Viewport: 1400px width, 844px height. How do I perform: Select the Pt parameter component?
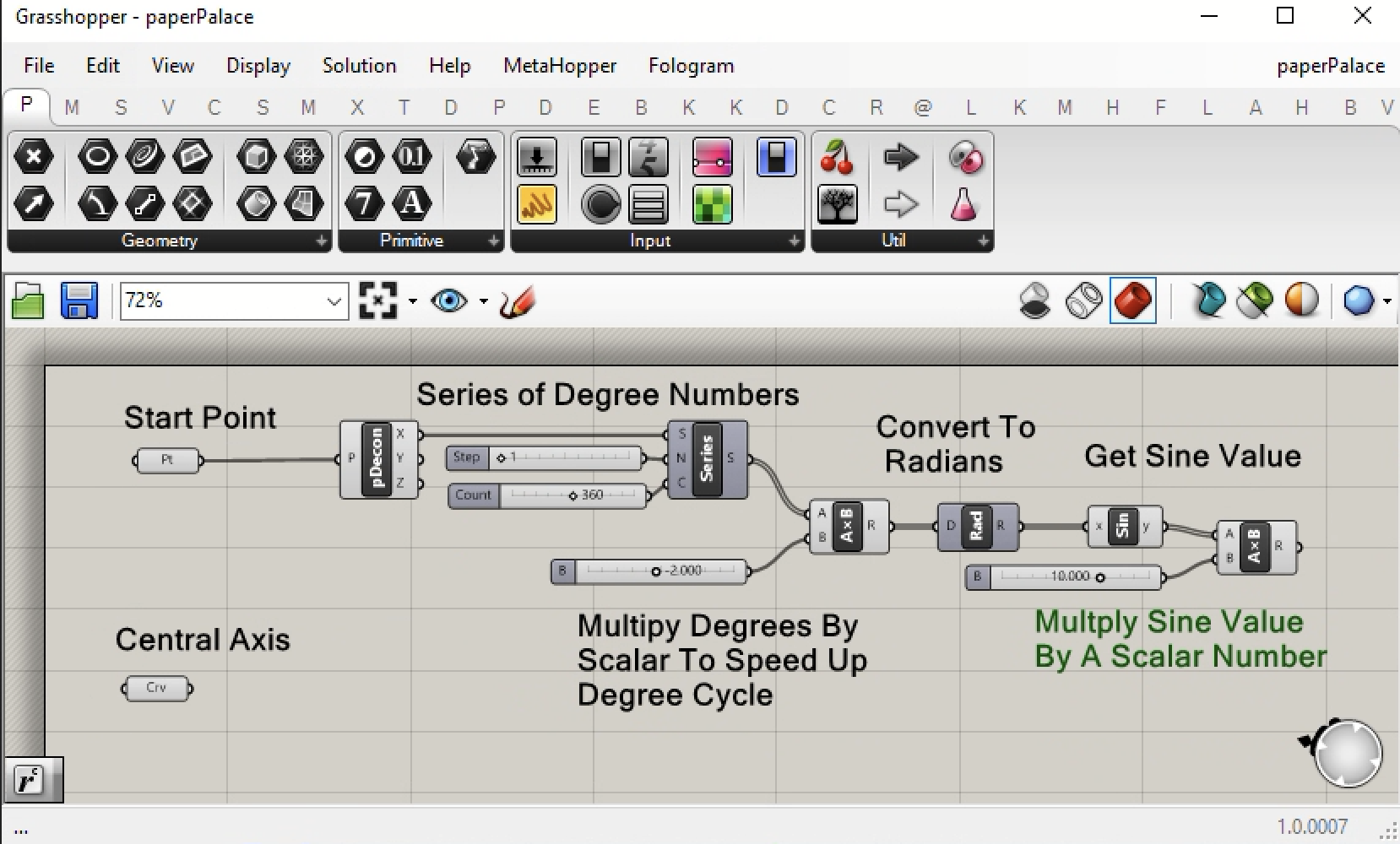(x=167, y=461)
